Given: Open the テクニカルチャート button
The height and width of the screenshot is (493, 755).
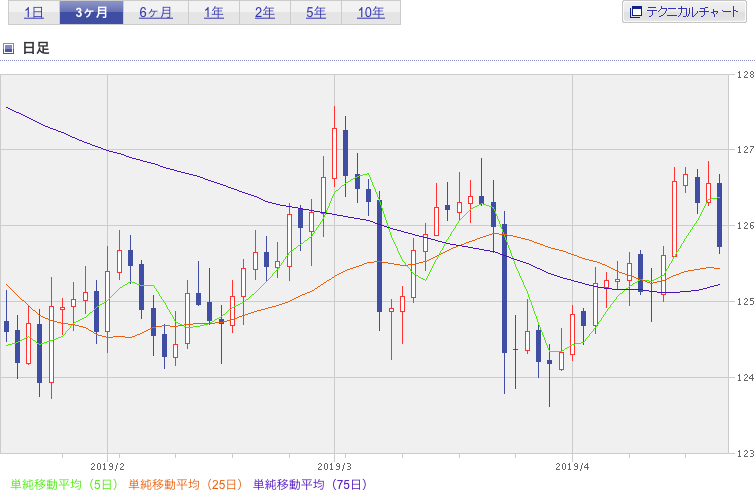Looking at the screenshot, I should (684, 12).
